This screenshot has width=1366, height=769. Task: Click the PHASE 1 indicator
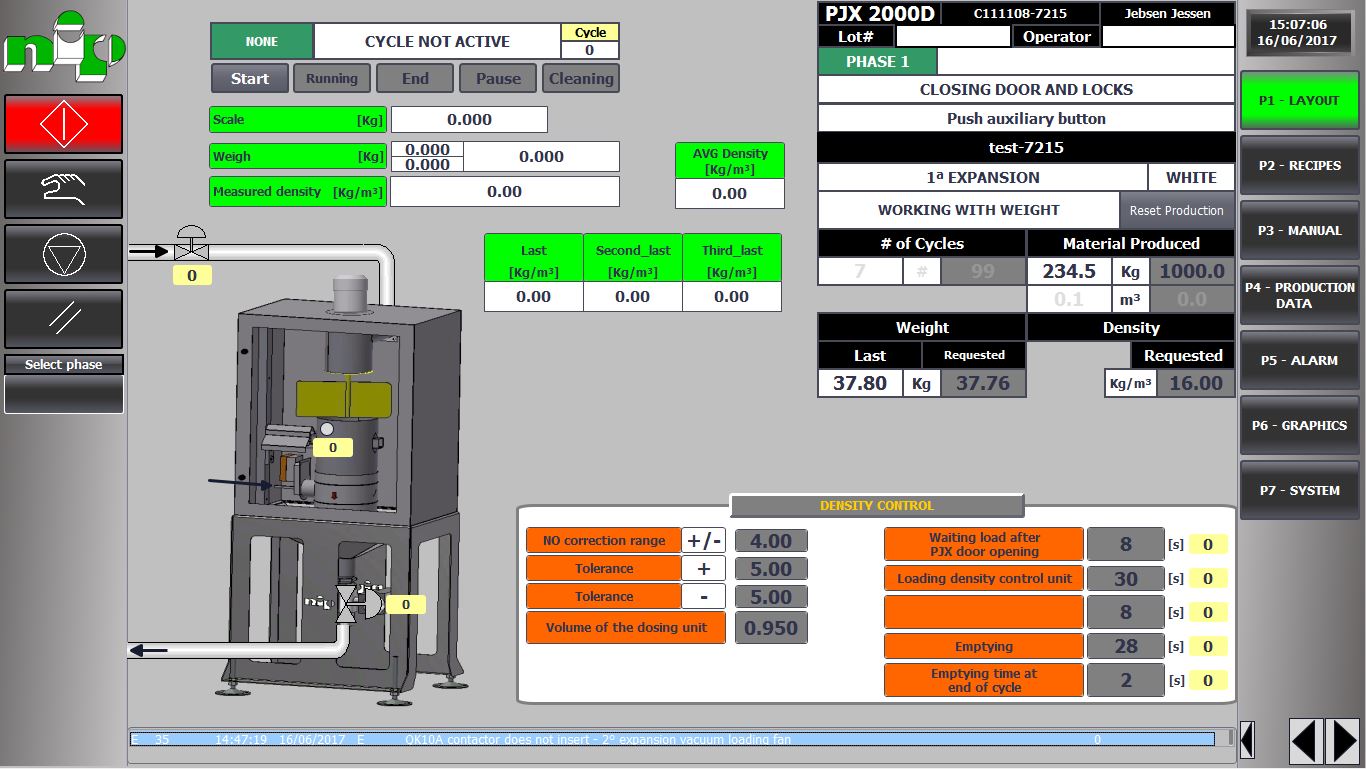point(878,61)
